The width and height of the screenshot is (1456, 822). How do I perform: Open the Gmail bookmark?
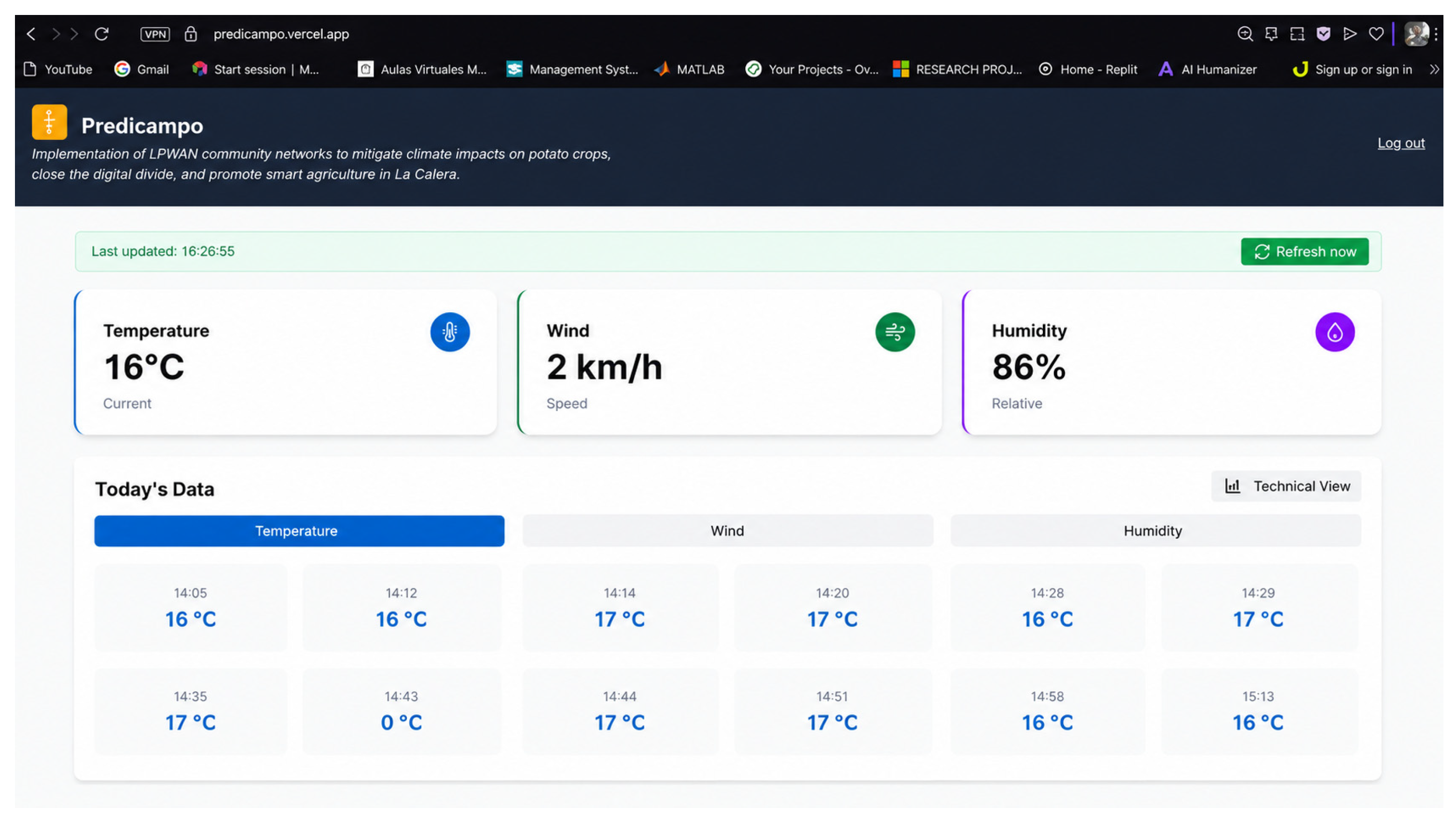click(142, 70)
